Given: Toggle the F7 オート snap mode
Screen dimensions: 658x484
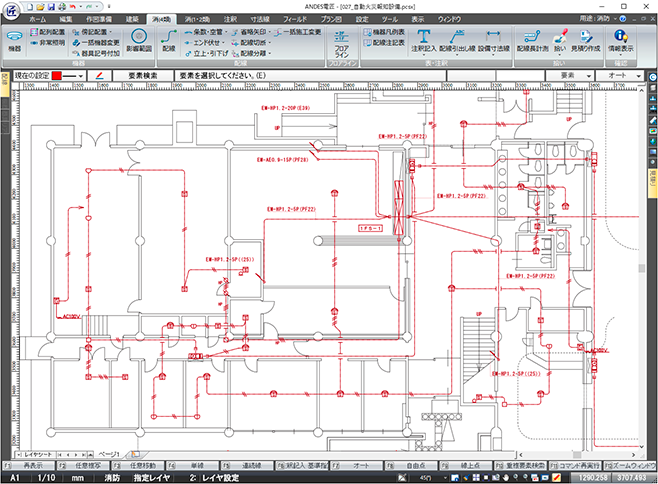Looking at the screenshot, I should [x=357, y=466].
